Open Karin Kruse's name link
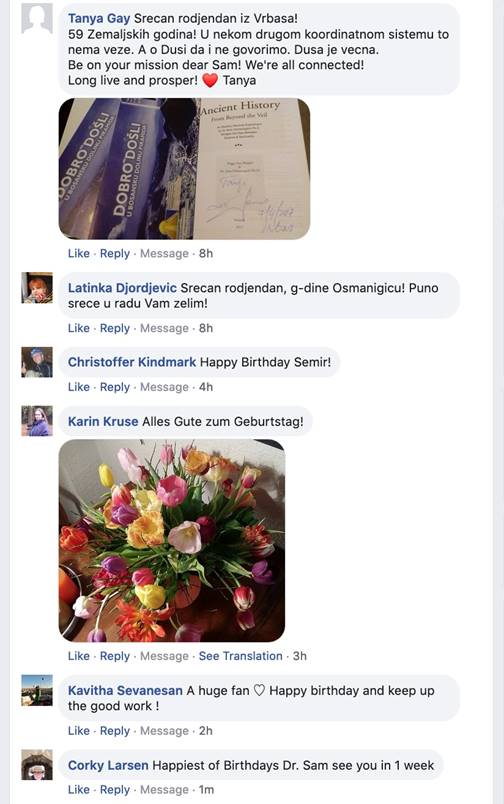This screenshot has height=804, width=504. click(103, 421)
